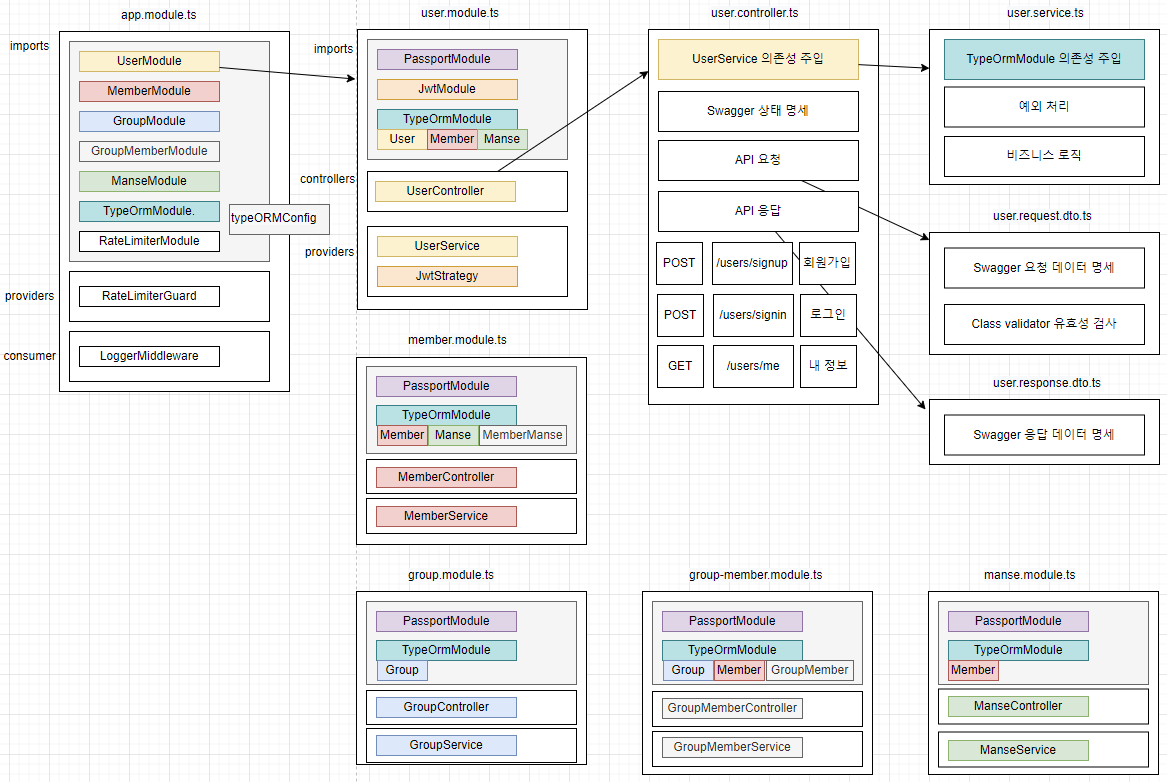The height and width of the screenshot is (782, 1167).
Task: Select the MemberController box
Action: pos(446,477)
